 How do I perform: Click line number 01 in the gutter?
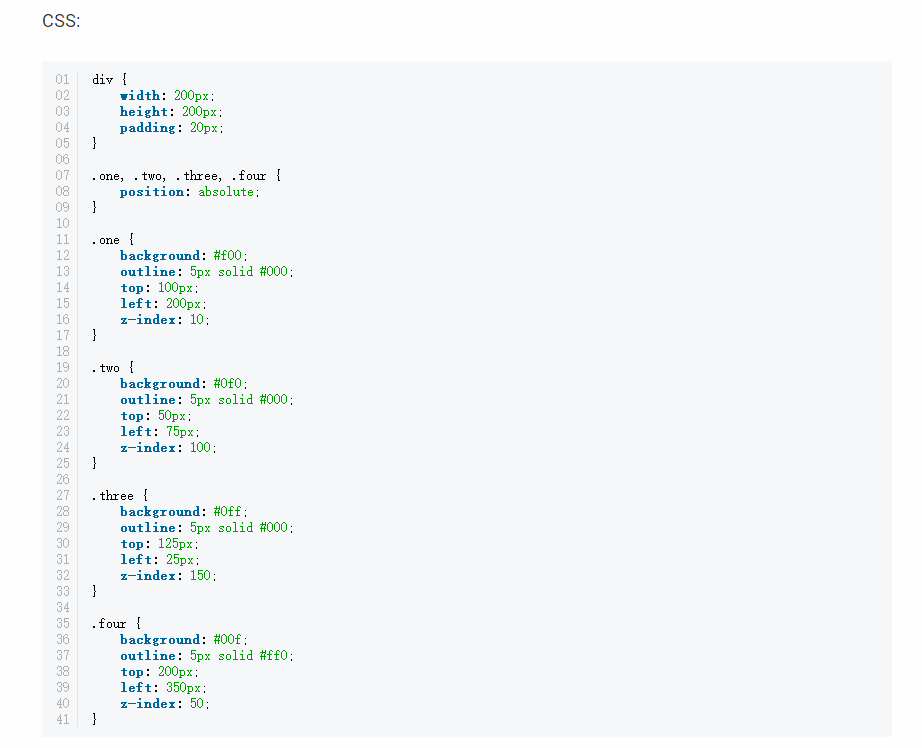(62, 79)
